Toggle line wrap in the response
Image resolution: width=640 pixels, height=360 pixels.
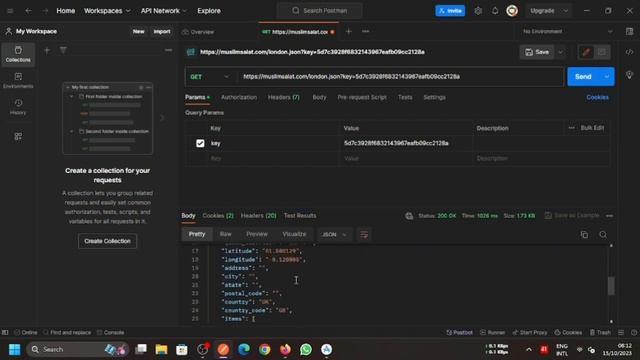364,234
